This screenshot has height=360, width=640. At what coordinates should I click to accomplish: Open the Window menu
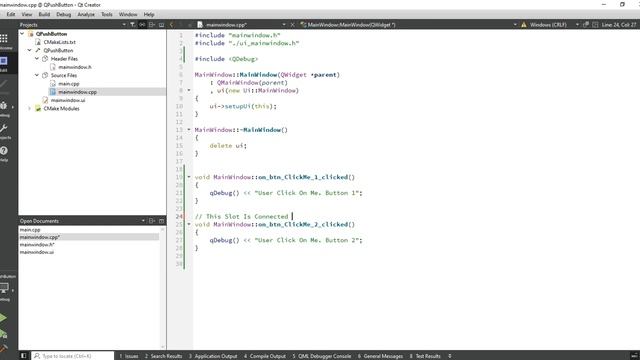click(x=128, y=14)
